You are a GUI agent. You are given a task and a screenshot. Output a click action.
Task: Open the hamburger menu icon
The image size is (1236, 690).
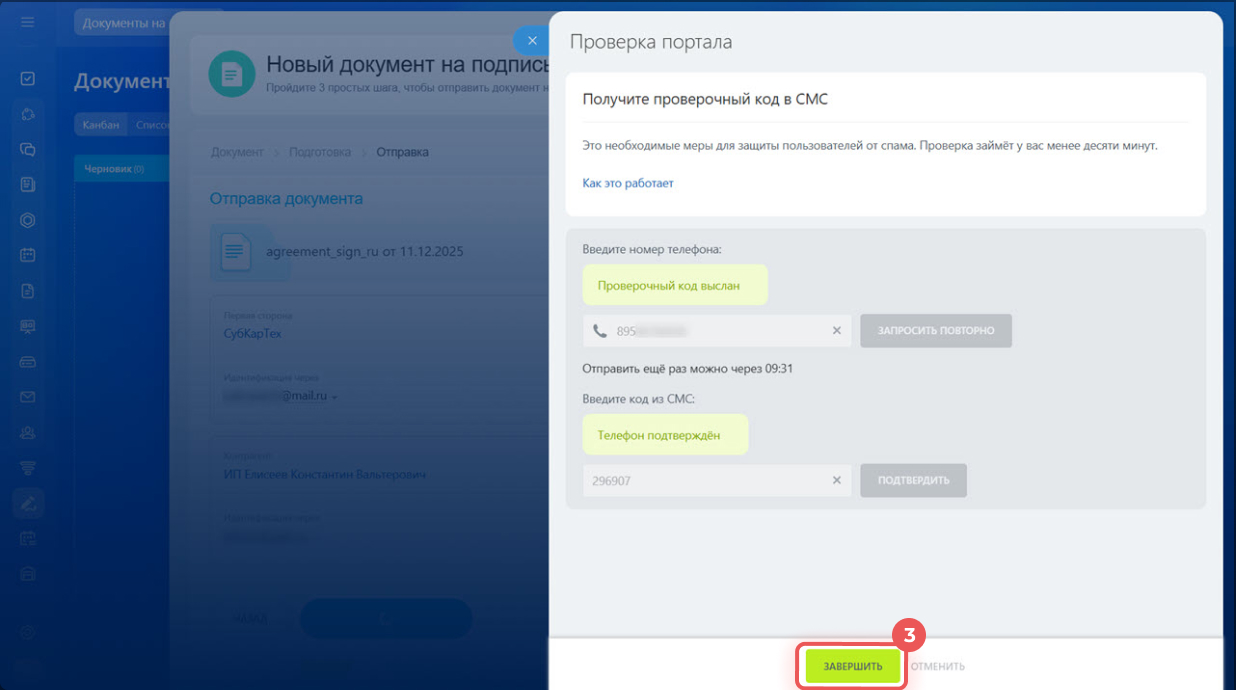point(28,22)
